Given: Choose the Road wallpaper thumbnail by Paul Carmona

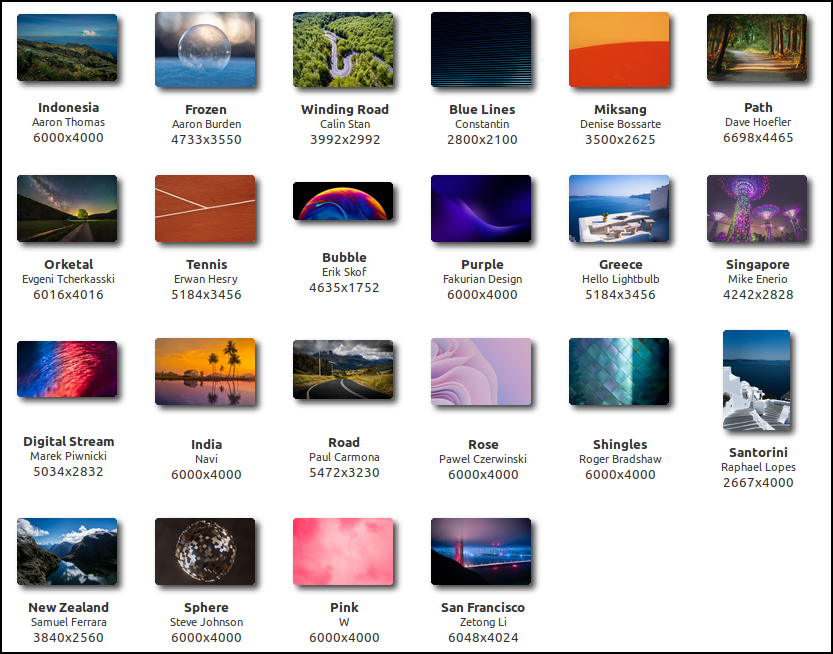Looking at the screenshot, I should pyautogui.click(x=343, y=369).
